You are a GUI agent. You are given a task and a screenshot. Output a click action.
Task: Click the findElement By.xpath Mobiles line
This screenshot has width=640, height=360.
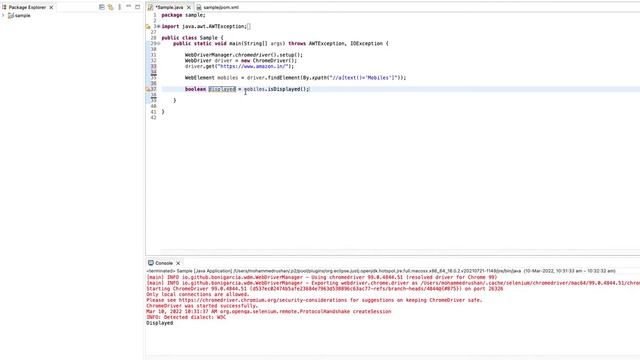click(295, 78)
